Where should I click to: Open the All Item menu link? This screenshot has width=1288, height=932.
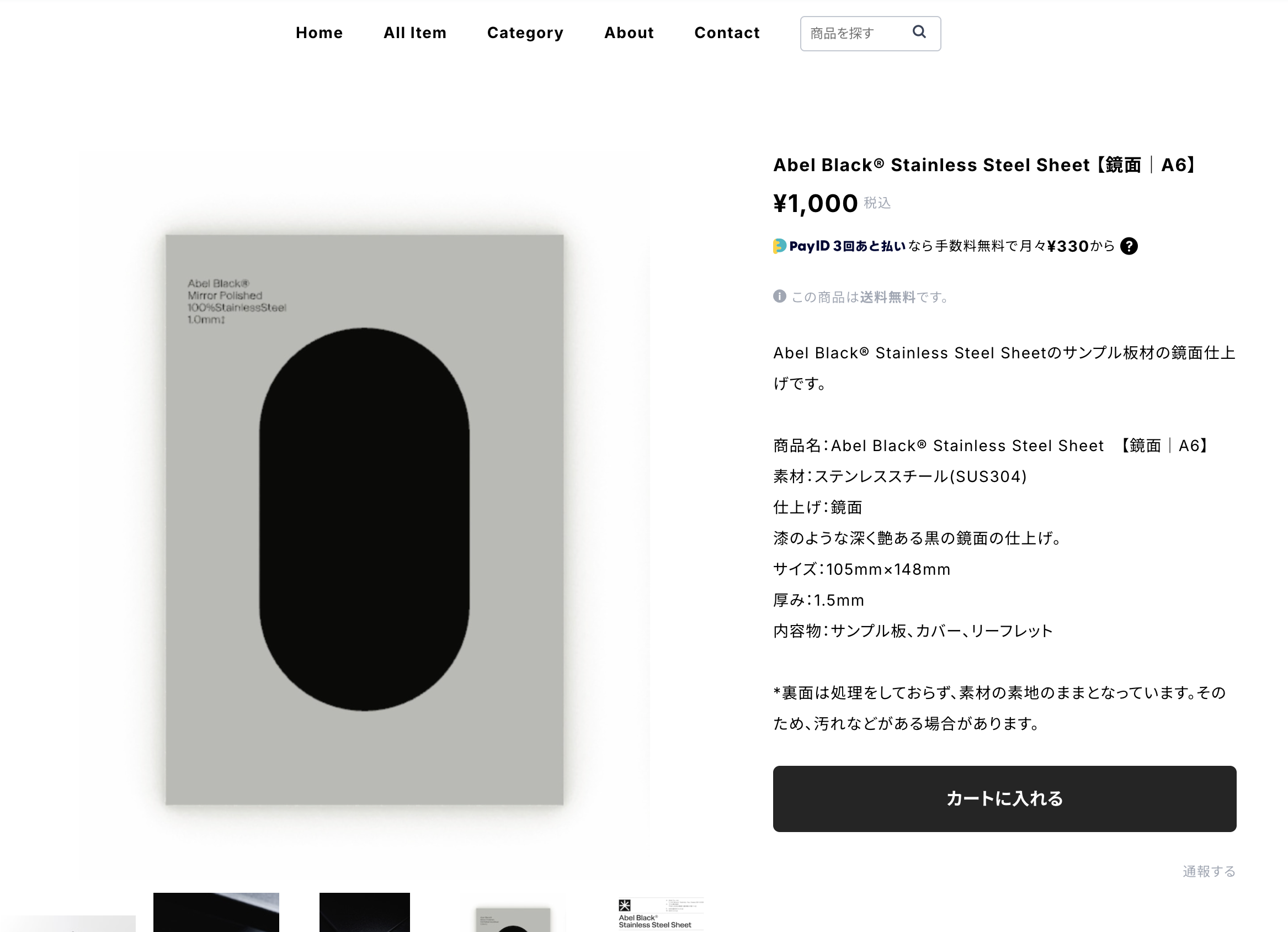[415, 33]
